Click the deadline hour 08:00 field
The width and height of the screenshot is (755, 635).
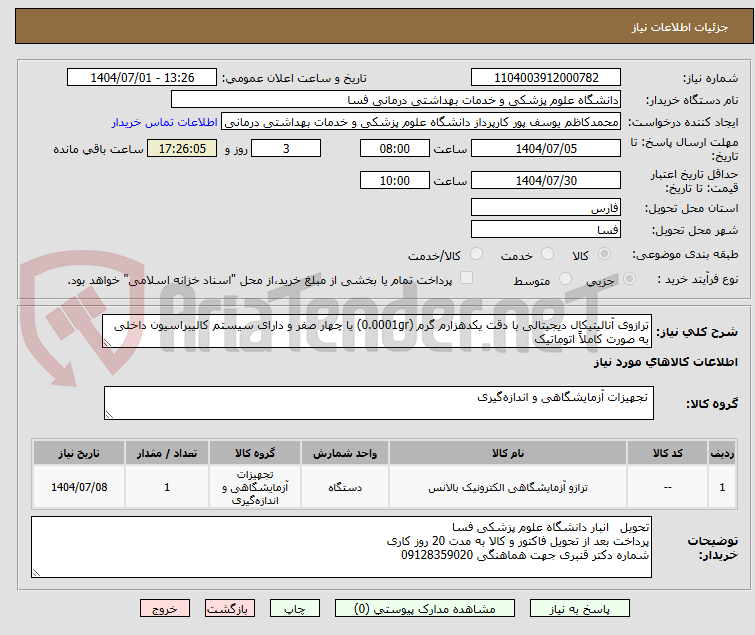394,148
